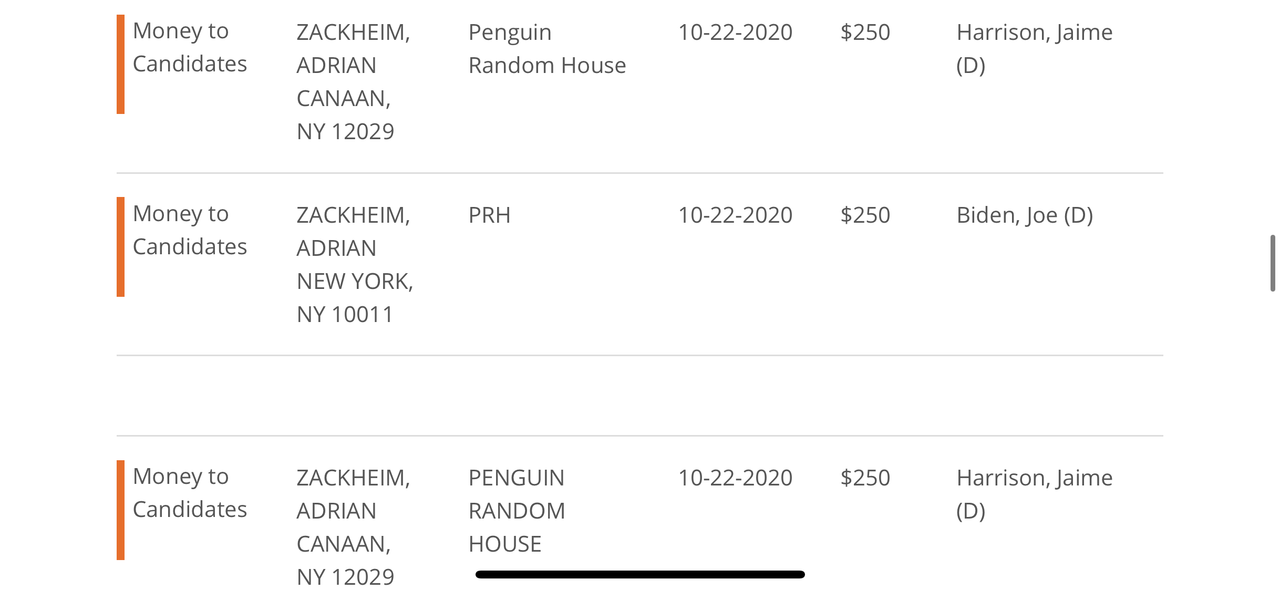Click the orange marker beside the first Harrison row
The width and height of the screenshot is (1280, 591).
click(121, 64)
